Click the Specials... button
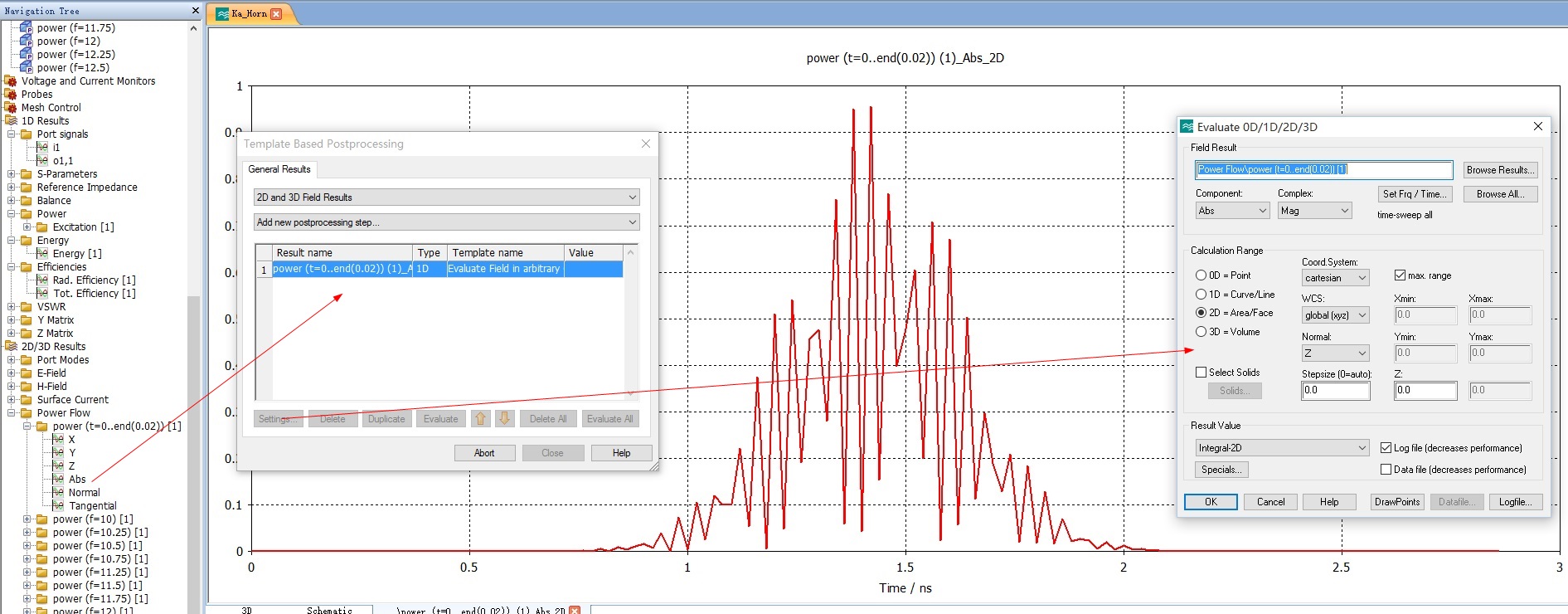 (1221, 470)
